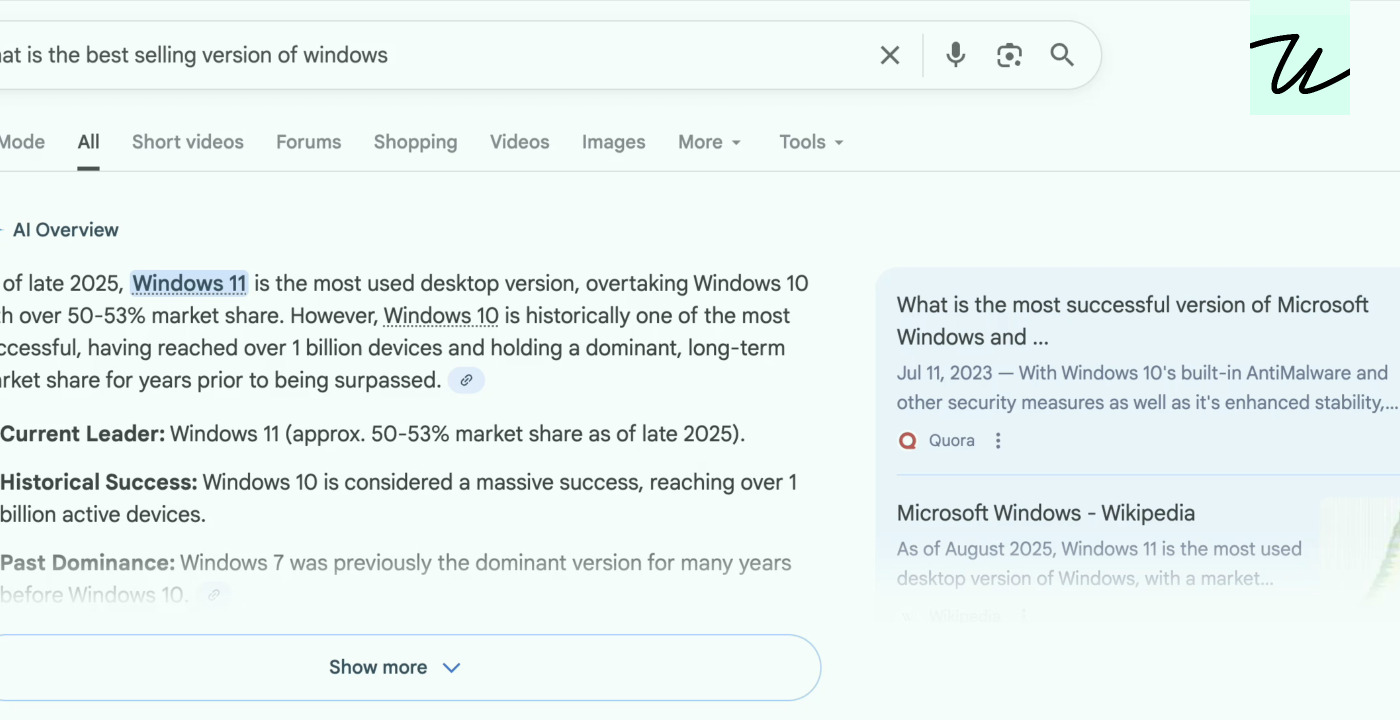This screenshot has height=720, width=1400.
Task: Open the Microsoft Windows - Wikipedia result
Action: point(1046,513)
